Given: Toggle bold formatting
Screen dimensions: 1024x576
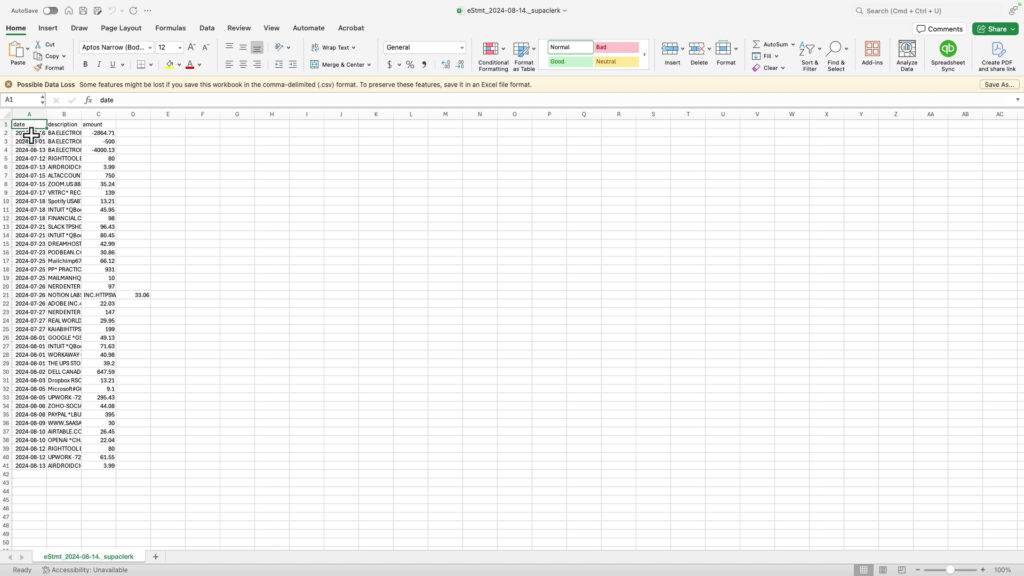Looking at the screenshot, I should point(85,63).
